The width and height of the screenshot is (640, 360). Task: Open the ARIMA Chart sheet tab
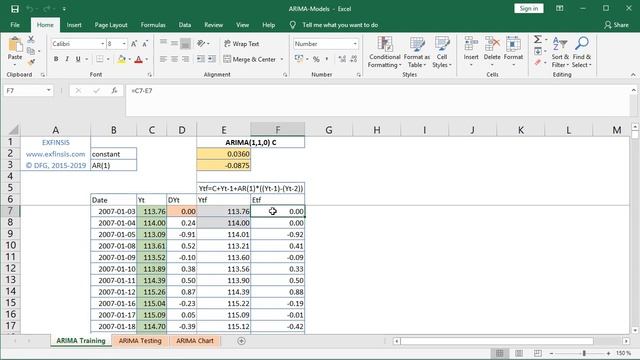195,340
